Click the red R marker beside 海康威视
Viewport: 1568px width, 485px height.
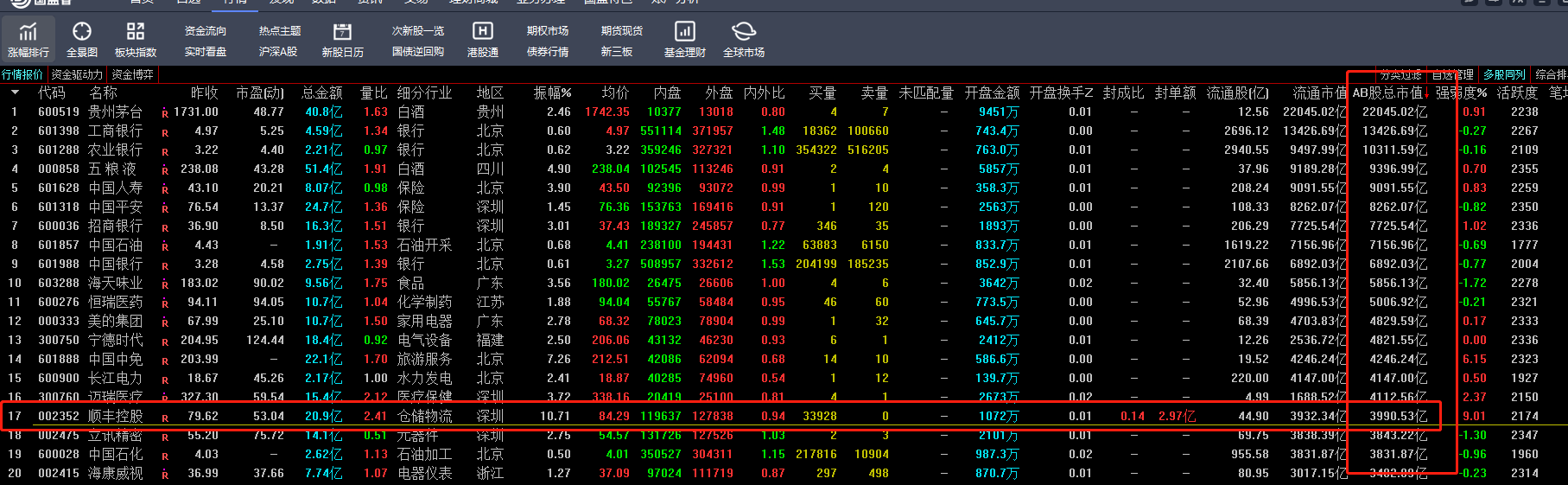(164, 475)
